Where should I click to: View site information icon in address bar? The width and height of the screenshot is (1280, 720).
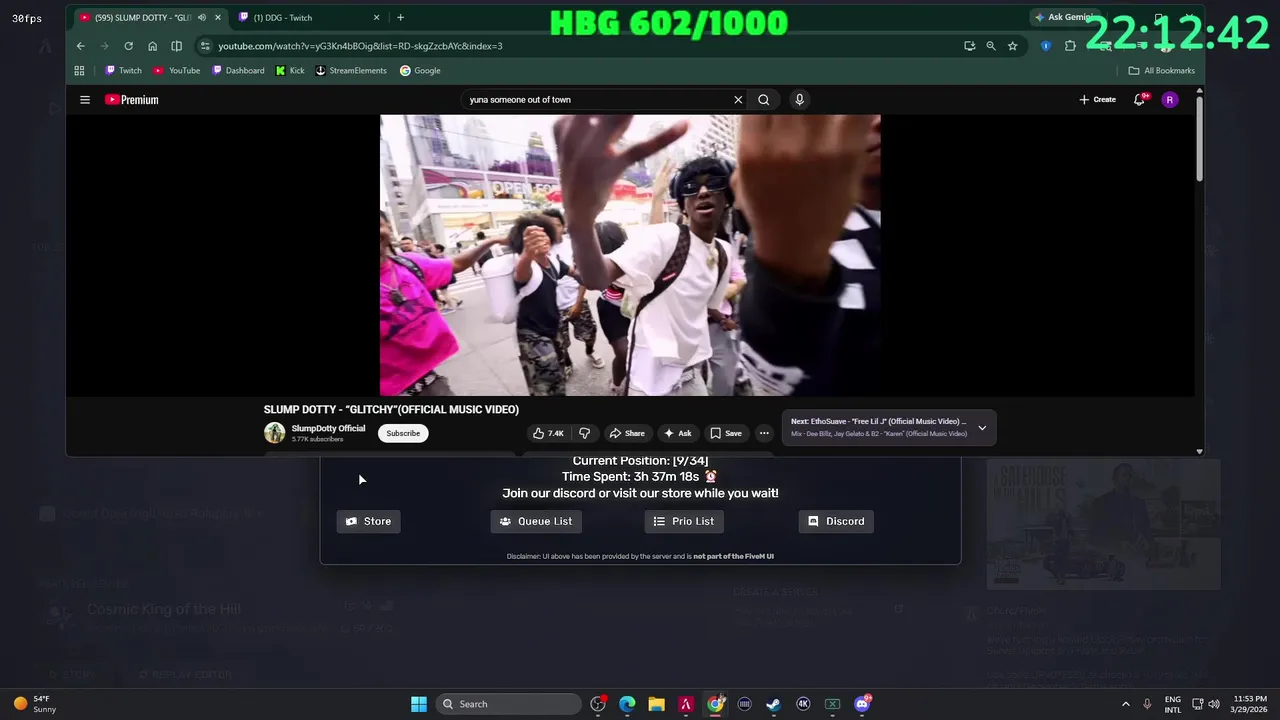point(205,46)
